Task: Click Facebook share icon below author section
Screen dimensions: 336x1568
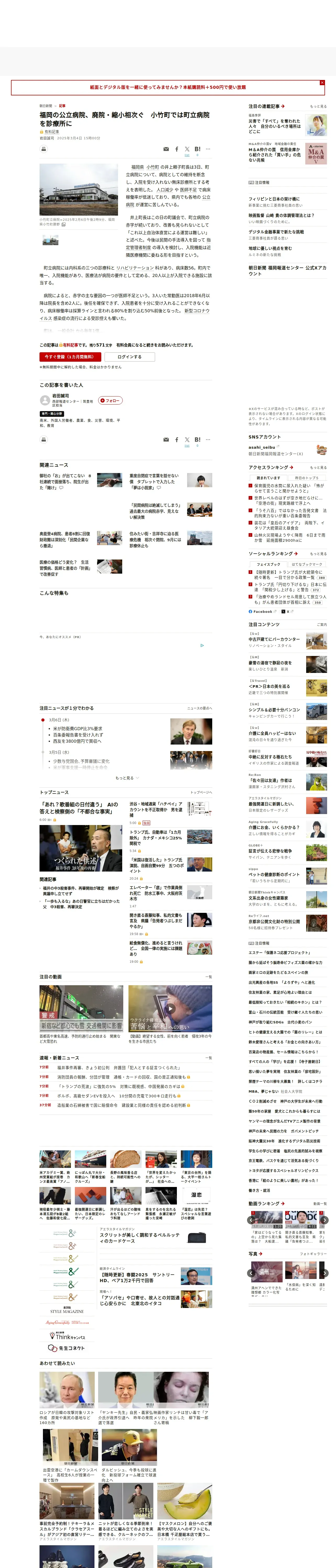Action: coord(177,440)
